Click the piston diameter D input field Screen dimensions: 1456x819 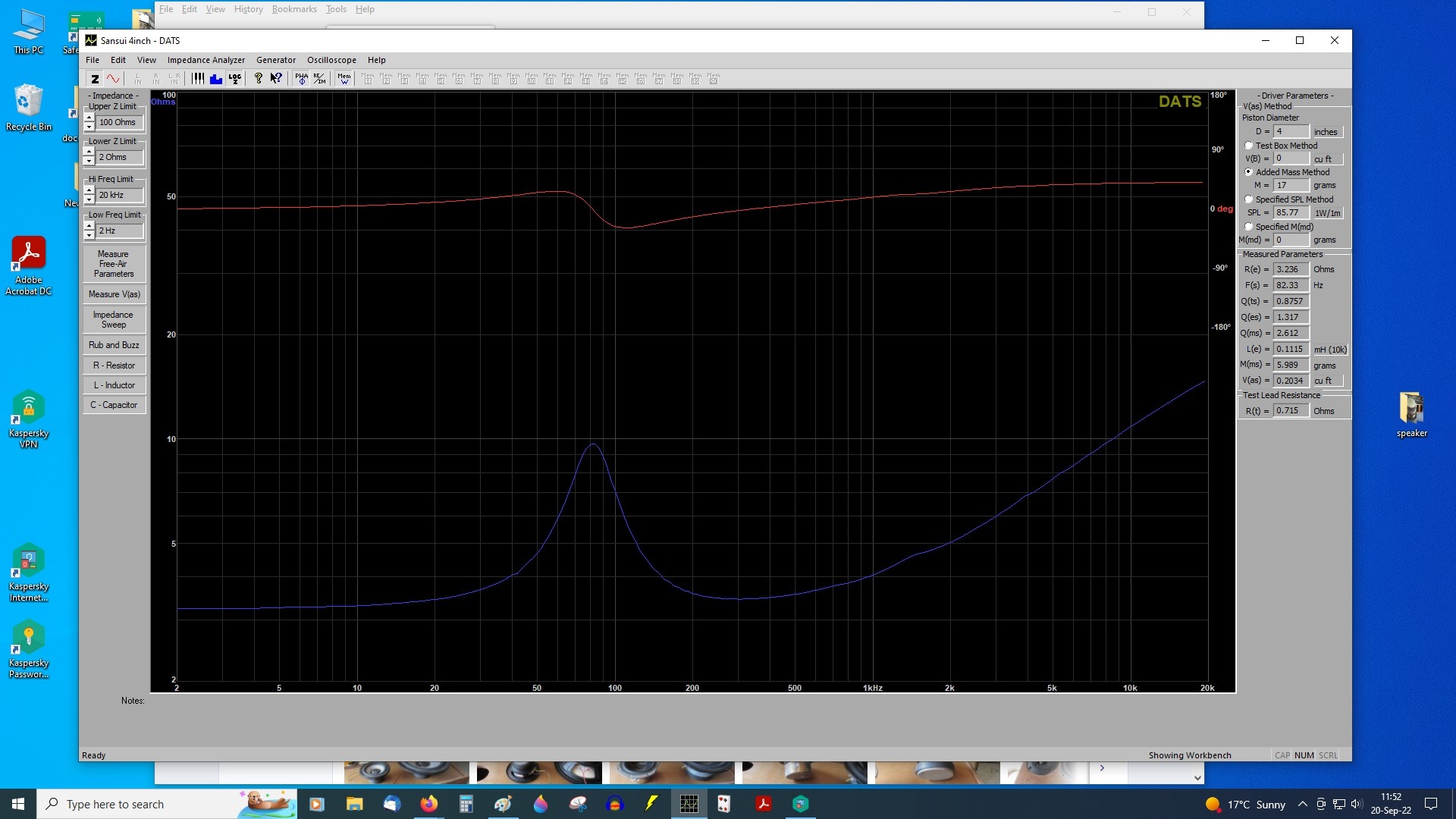pos(1291,131)
